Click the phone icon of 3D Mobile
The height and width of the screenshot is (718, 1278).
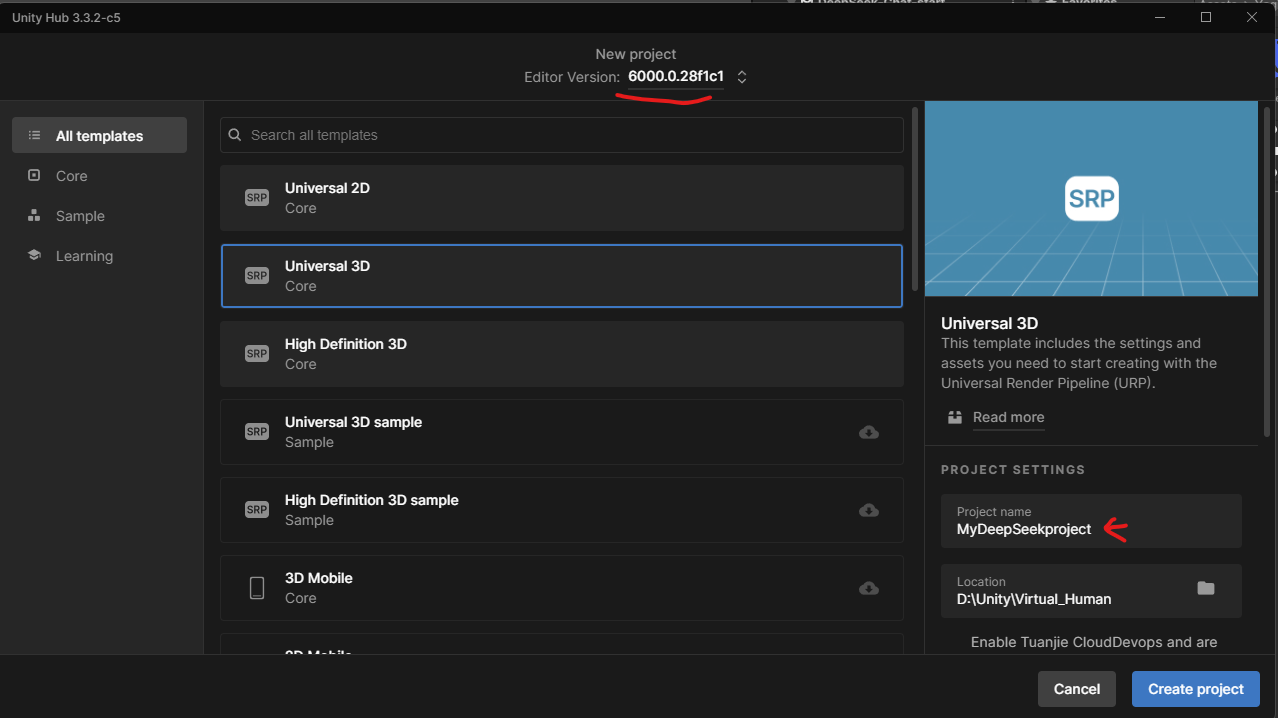pyautogui.click(x=257, y=588)
